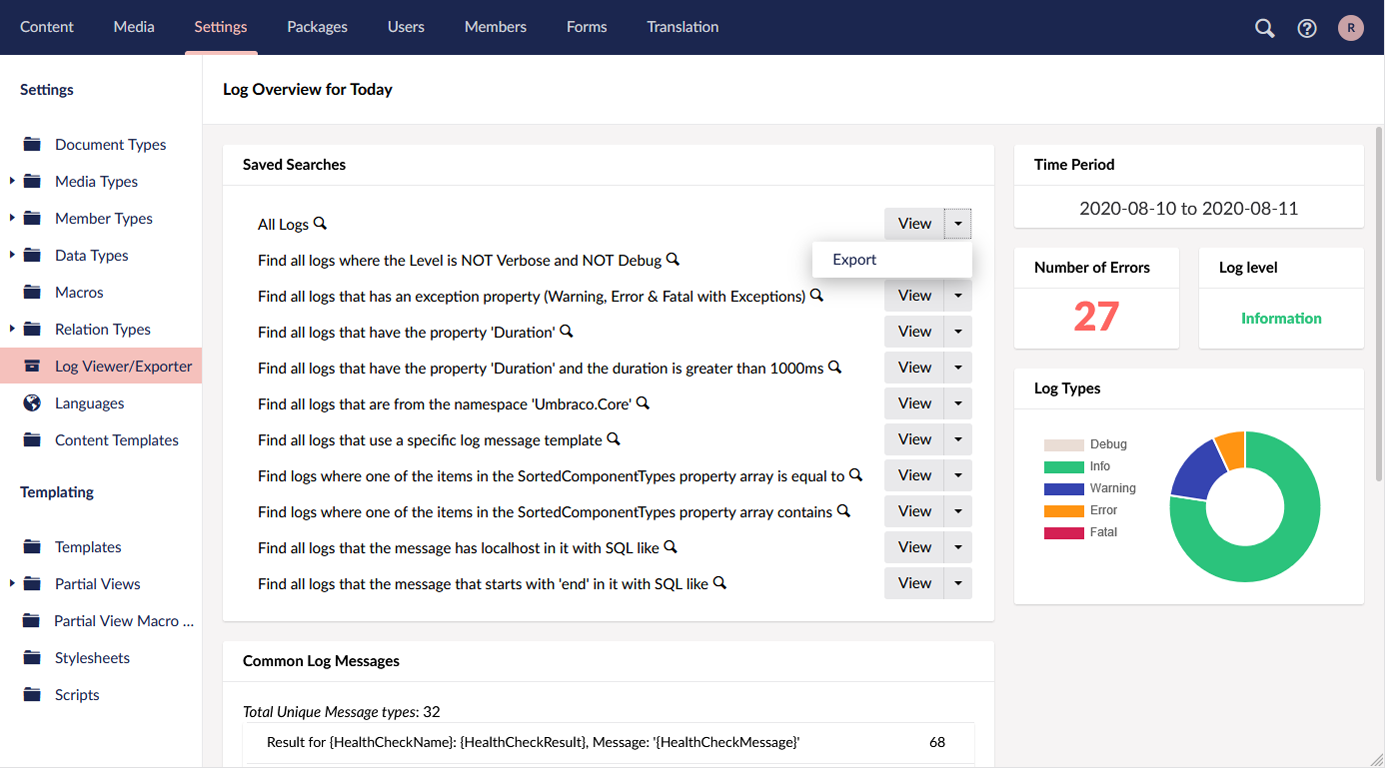The image size is (1385, 768).
Task: Expand the Member Types tree node
Action: [x=12, y=218]
